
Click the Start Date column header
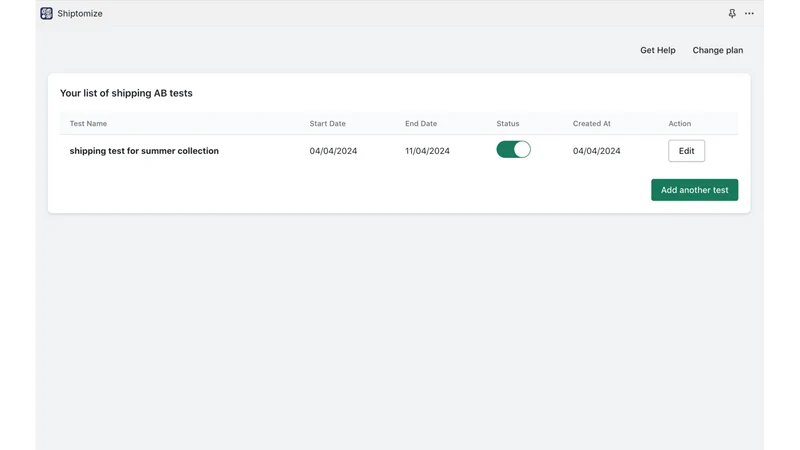(328, 123)
